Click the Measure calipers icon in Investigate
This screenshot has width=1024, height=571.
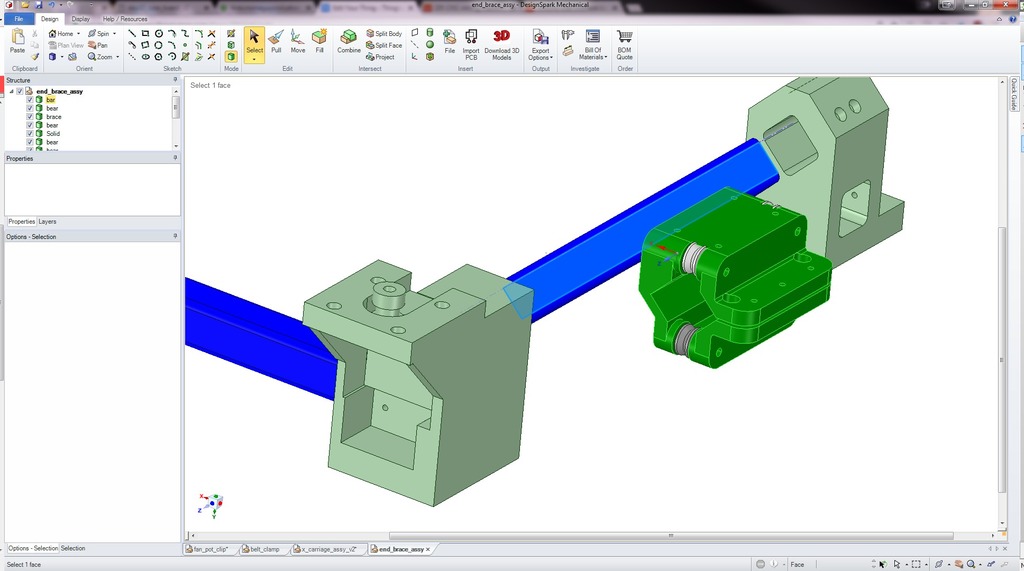pyautogui.click(x=568, y=35)
